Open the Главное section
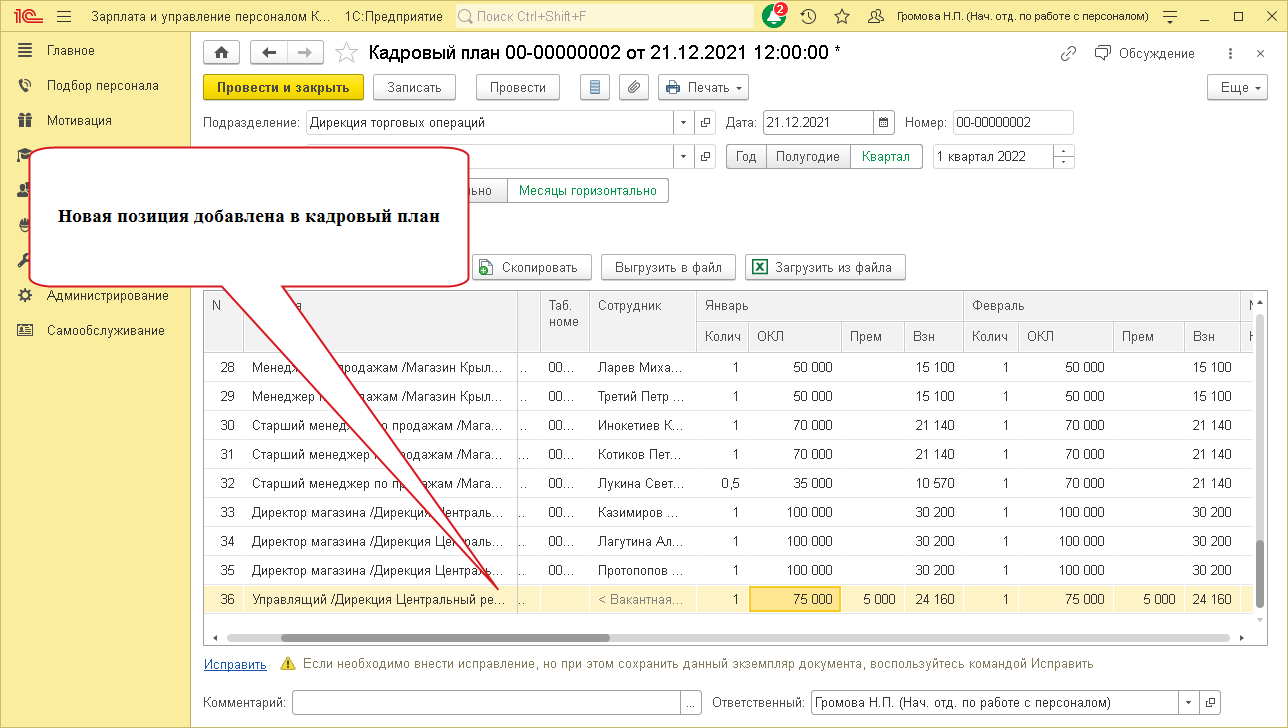The height and width of the screenshot is (728, 1288). point(71,51)
